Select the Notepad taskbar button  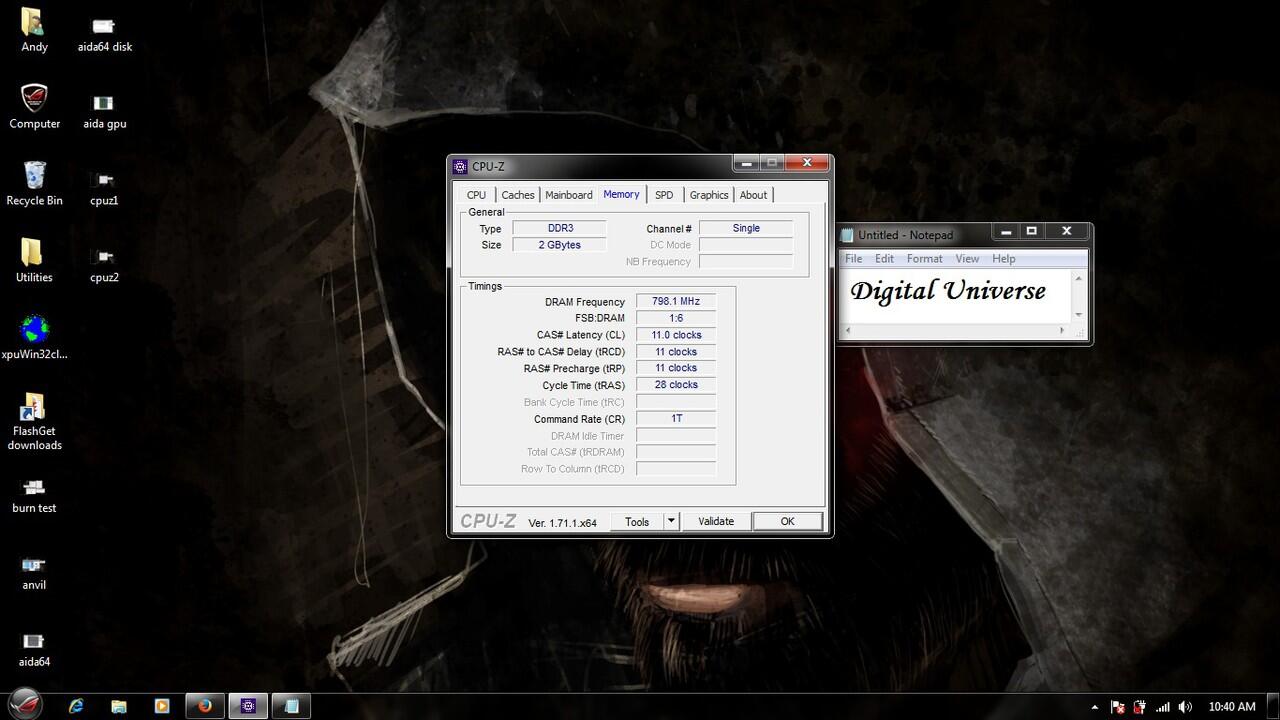point(291,706)
